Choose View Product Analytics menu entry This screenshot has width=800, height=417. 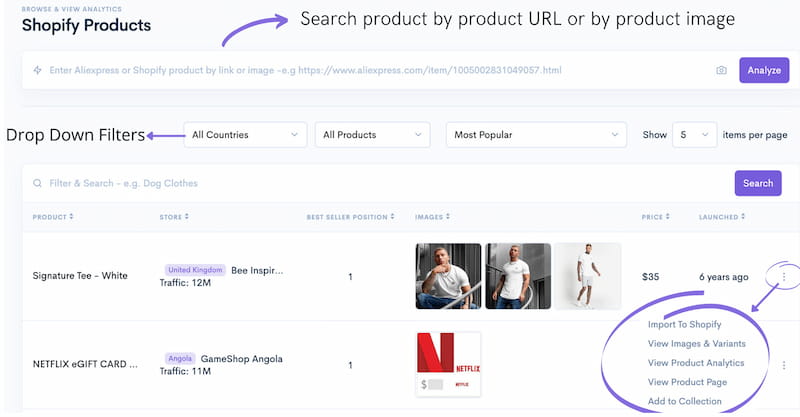point(696,363)
